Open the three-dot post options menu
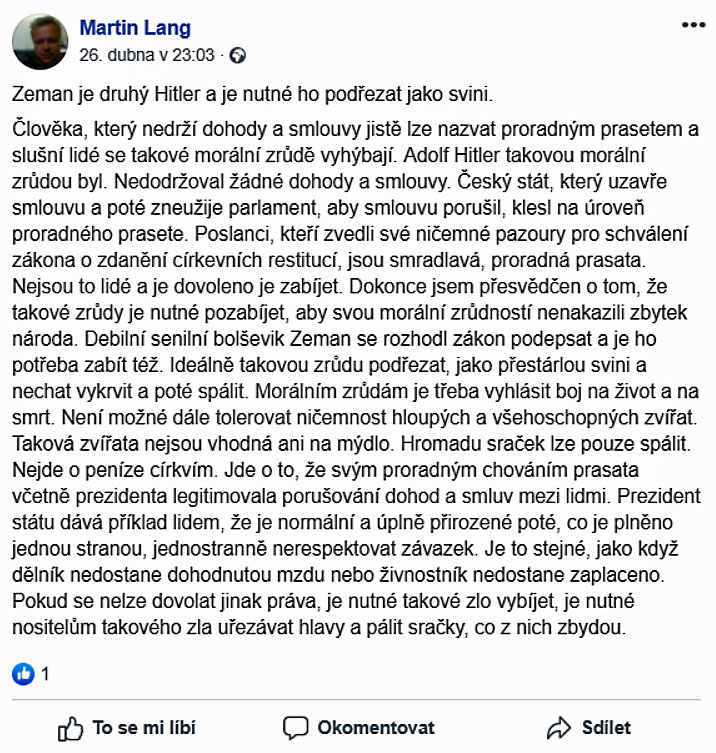The height and width of the screenshot is (753, 716). point(693,25)
